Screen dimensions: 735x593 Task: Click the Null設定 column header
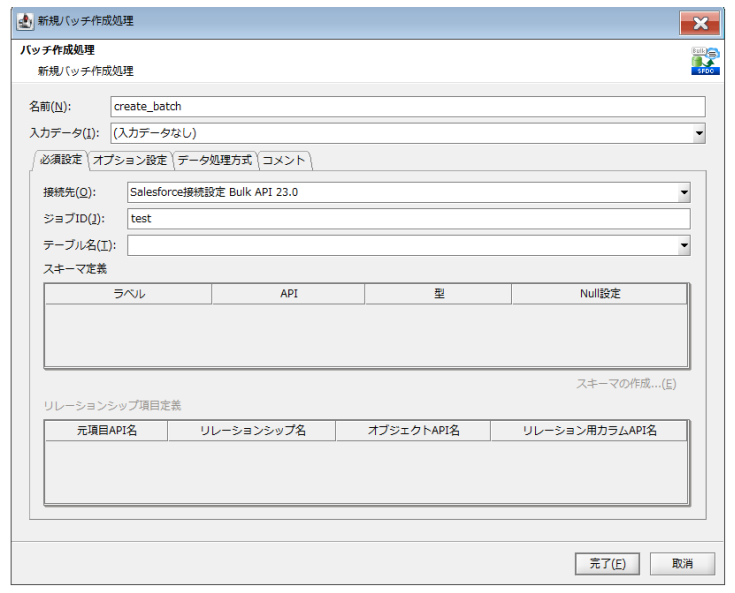tap(599, 294)
